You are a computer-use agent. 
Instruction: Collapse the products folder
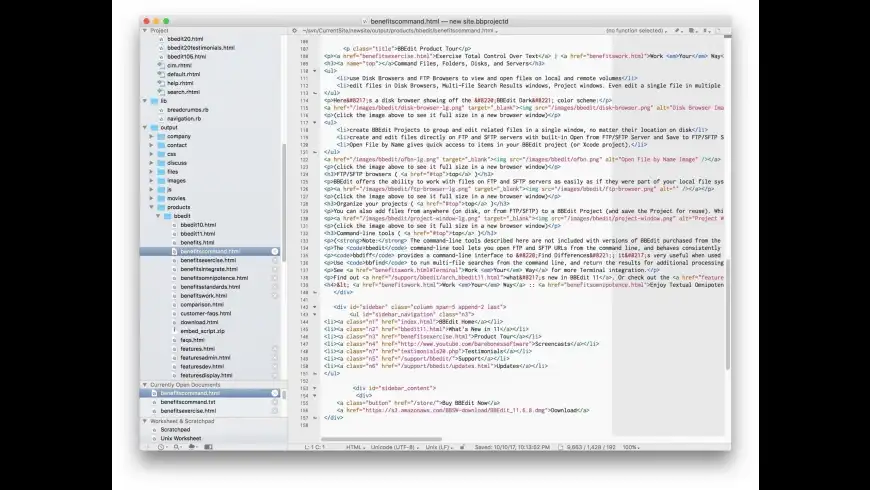[151, 207]
